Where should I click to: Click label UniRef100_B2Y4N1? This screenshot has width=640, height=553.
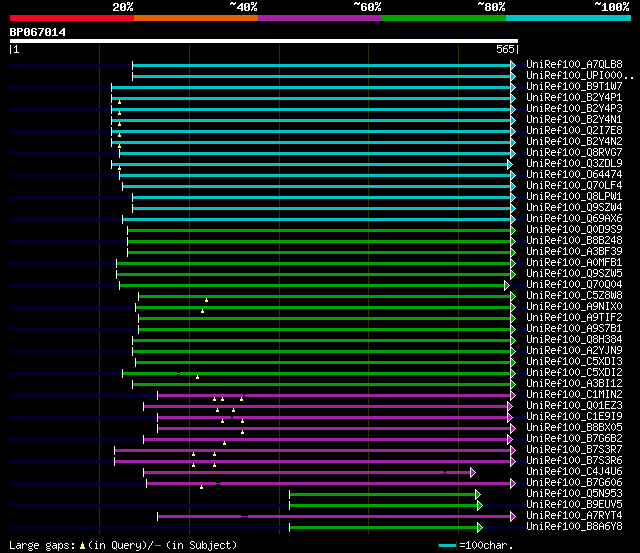click(574, 120)
